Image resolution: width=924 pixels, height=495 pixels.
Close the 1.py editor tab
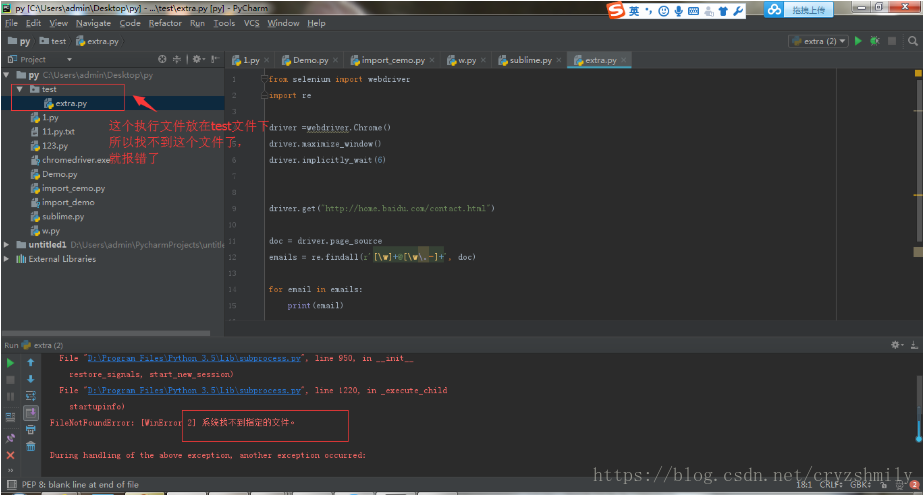tap(267, 60)
